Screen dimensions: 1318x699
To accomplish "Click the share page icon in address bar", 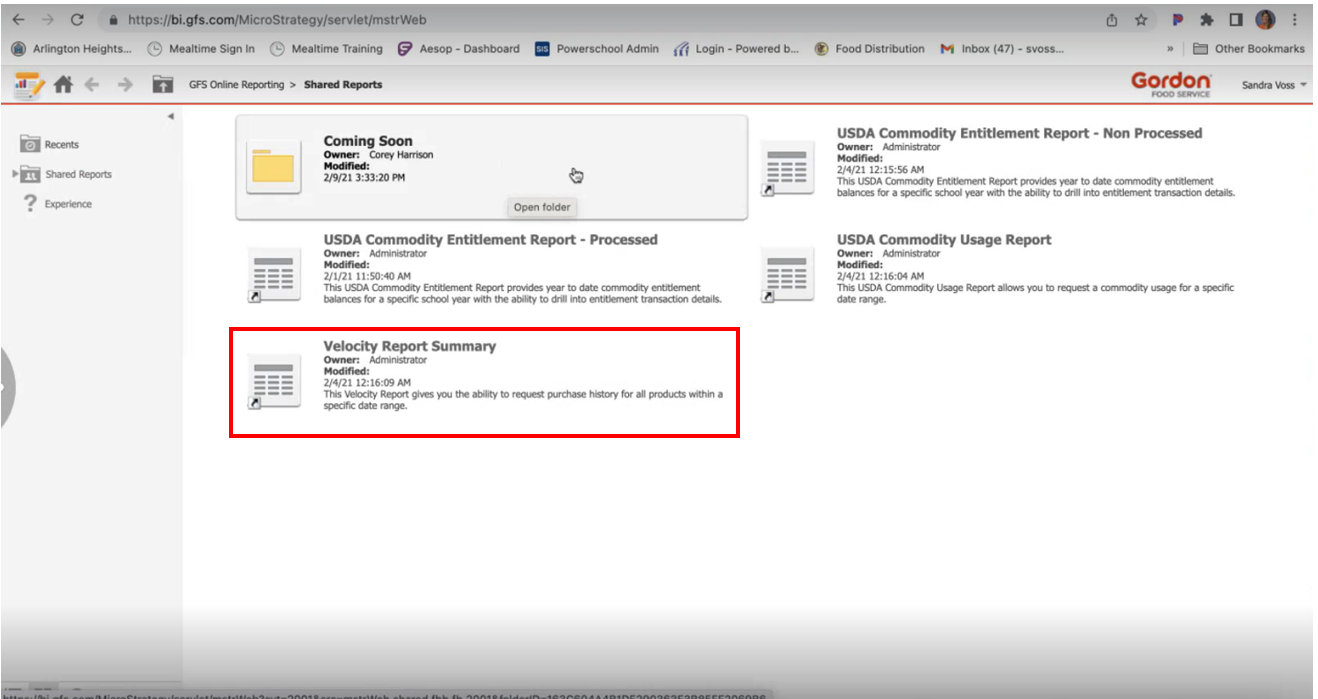I will pos(1112,20).
